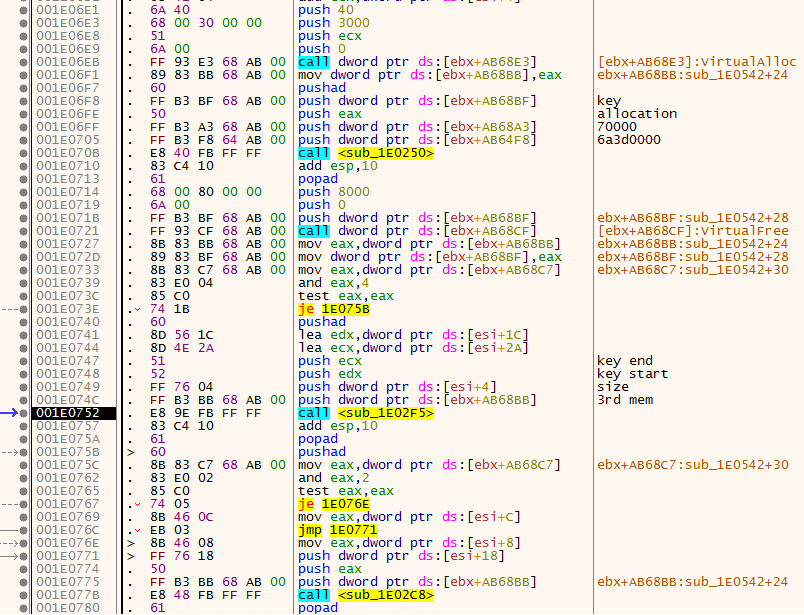Click the "allocation" comment
This screenshot has width=804, height=615.
point(636,114)
